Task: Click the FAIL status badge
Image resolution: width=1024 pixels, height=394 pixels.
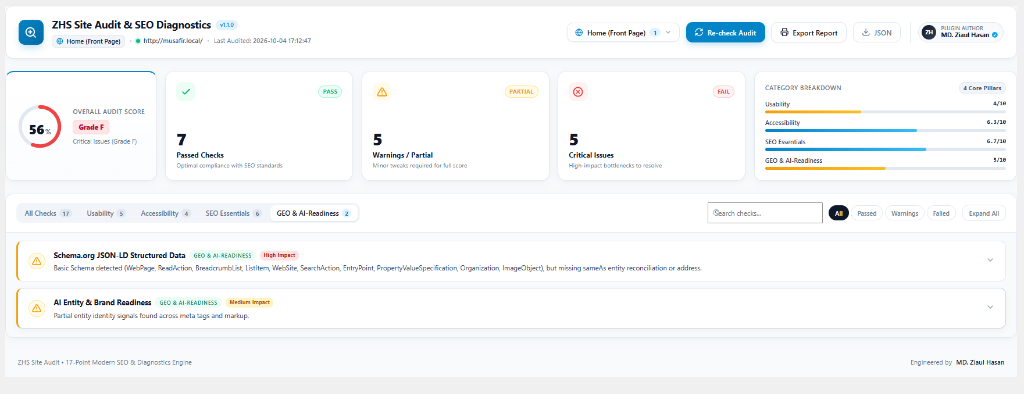Action: point(723,91)
